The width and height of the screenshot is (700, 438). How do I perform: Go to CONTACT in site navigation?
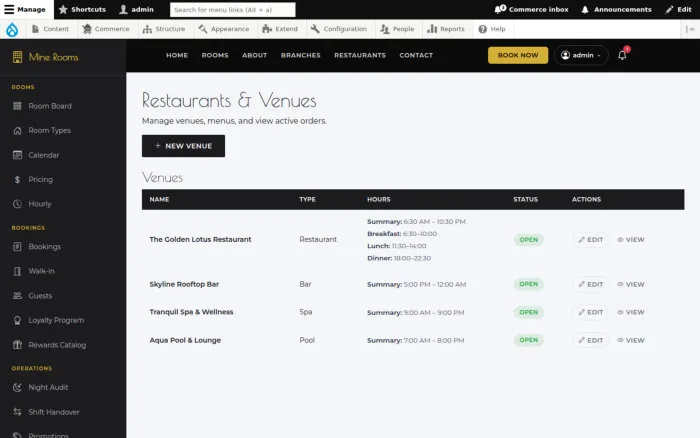(x=416, y=55)
